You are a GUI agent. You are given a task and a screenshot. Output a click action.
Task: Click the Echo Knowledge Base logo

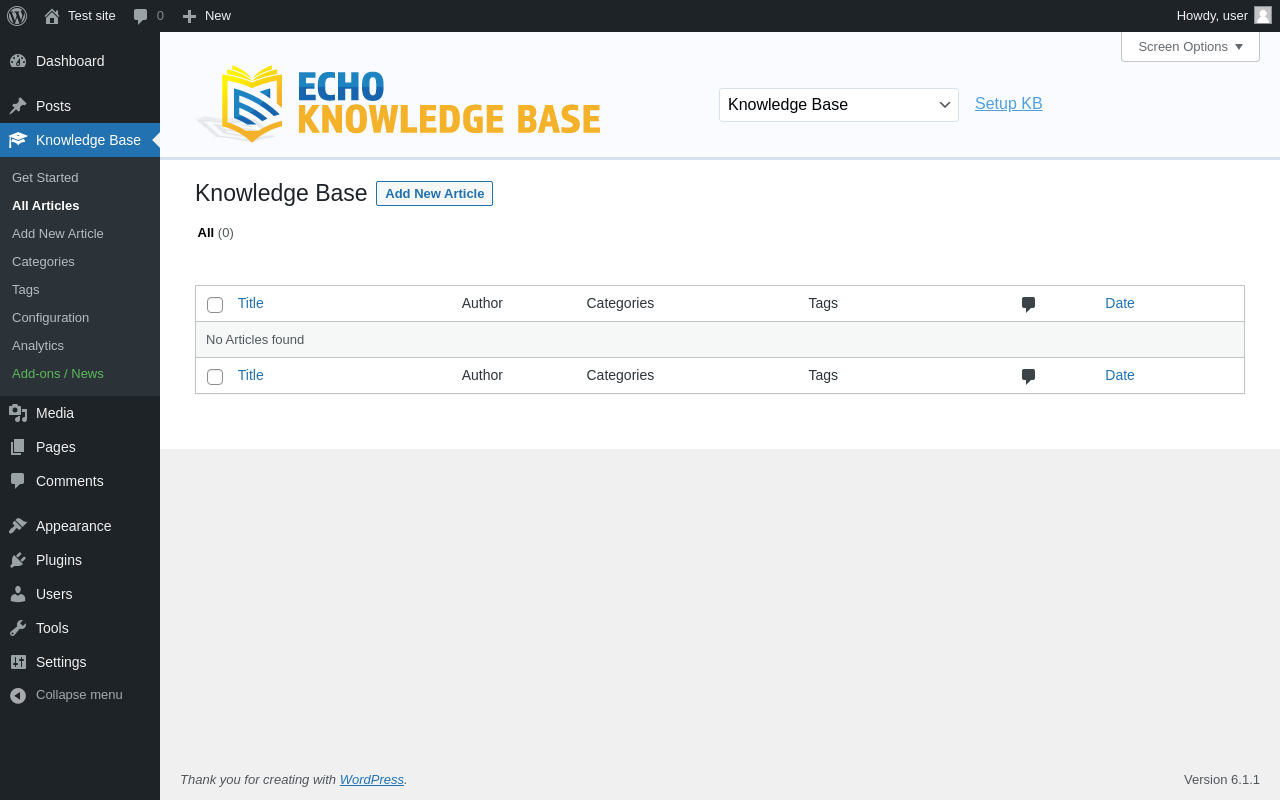[398, 104]
